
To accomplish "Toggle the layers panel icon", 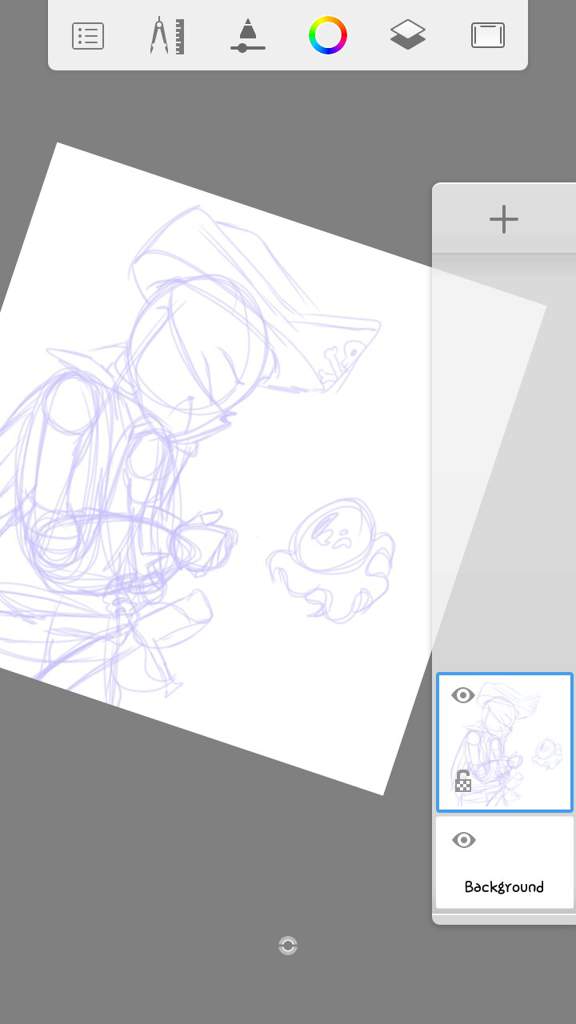I will (x=408, y=35).
